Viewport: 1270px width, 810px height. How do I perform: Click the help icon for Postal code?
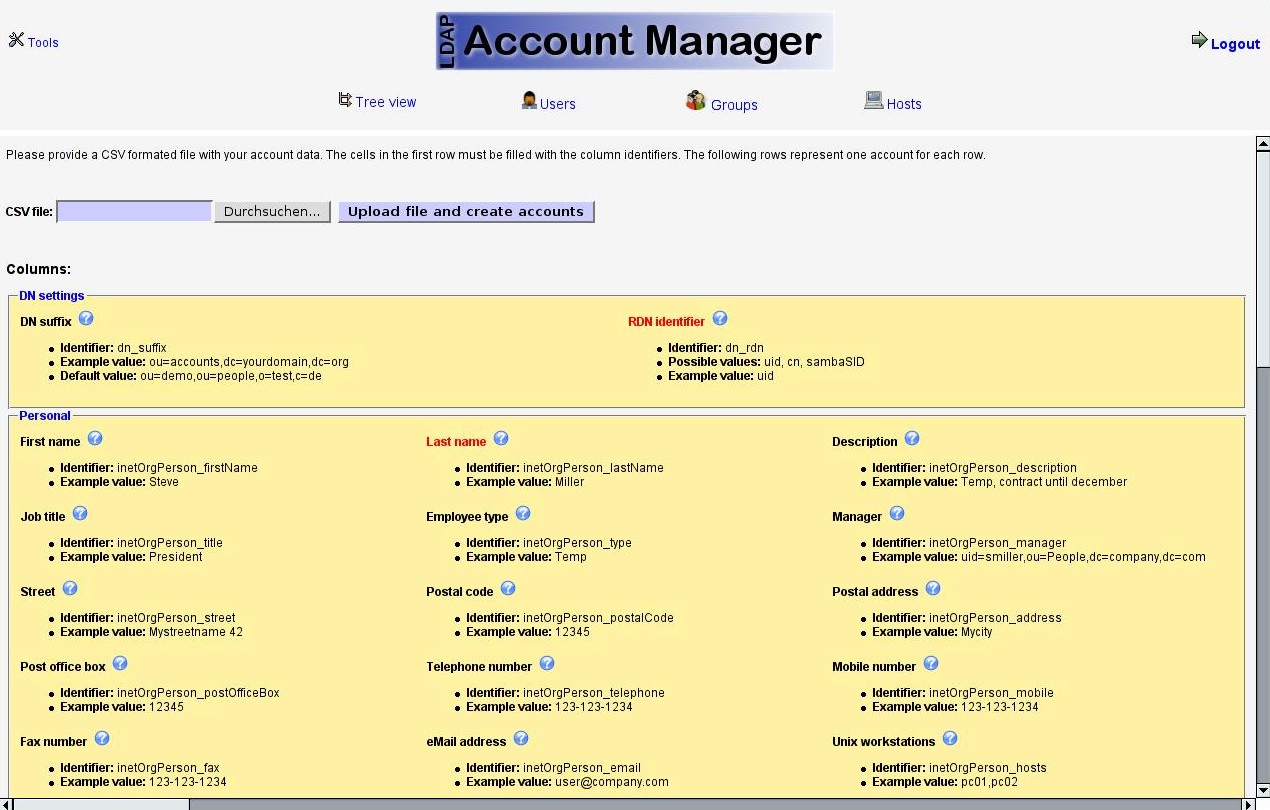[508, 589]
